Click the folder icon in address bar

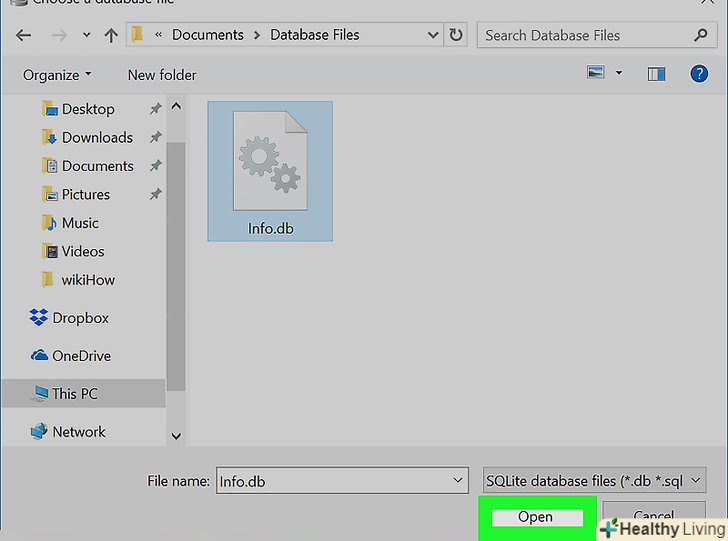pos(137,34)
